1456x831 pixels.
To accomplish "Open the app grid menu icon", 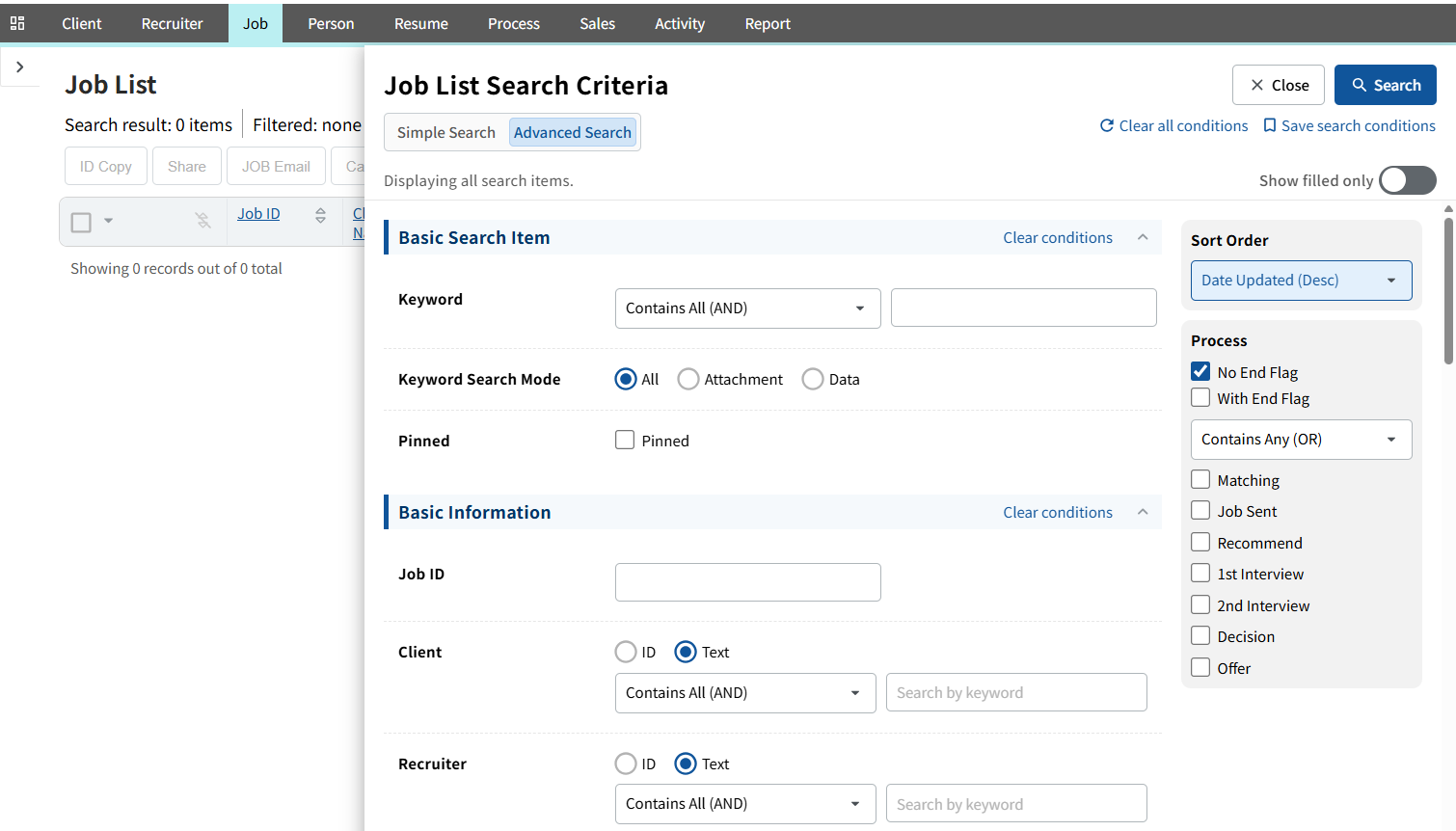I will [17, 23].
